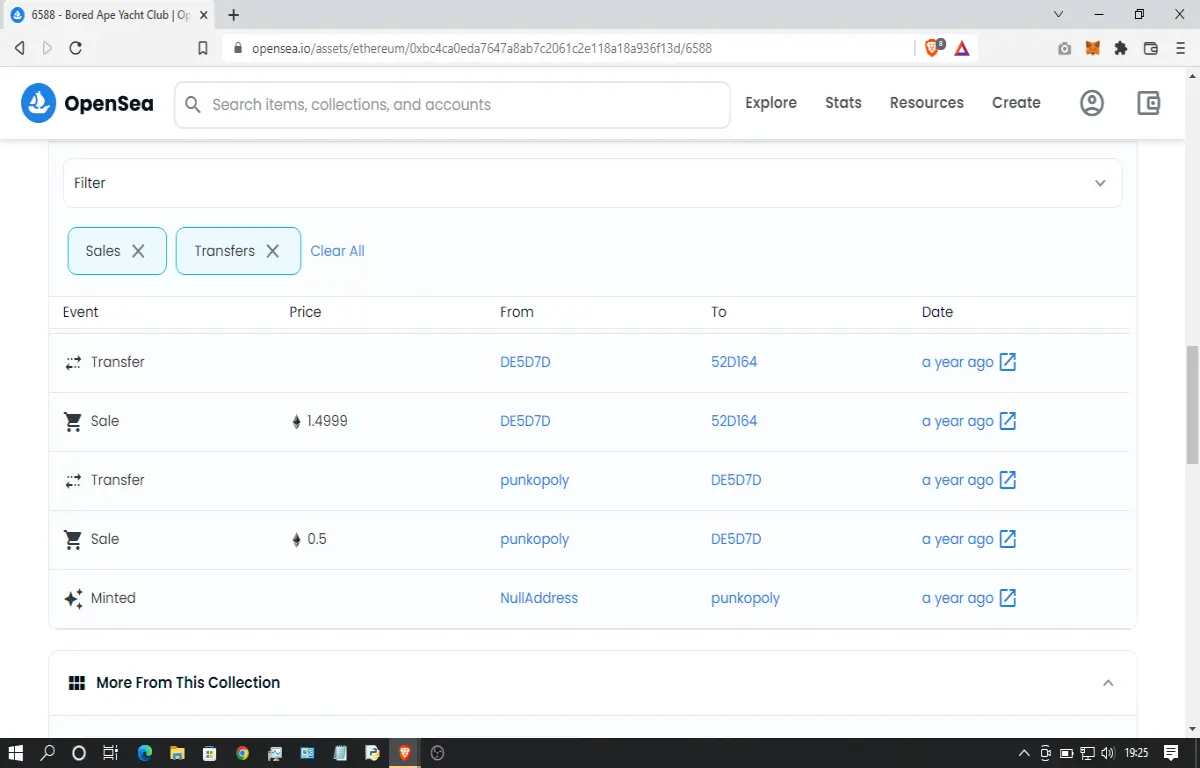Open external link icon for Minted row
This screenshot has width=1200, height=768.
tap(1008, 598)
